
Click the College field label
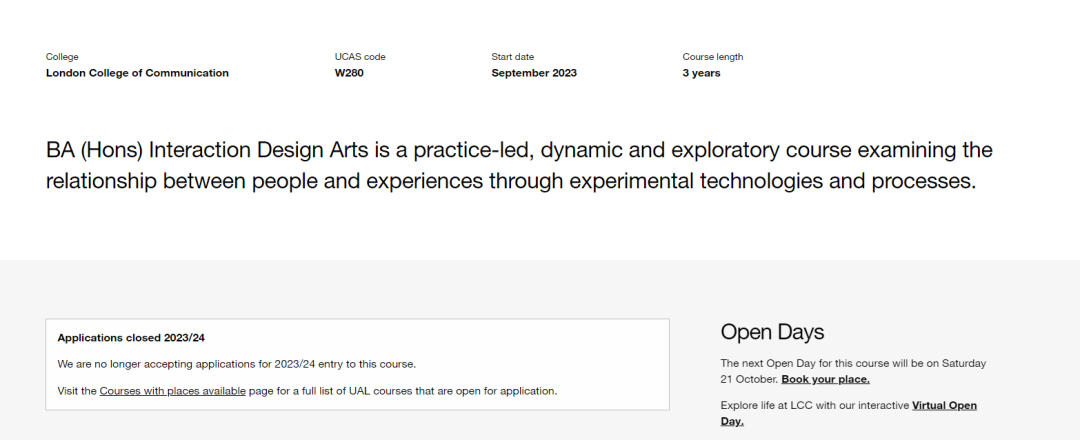(62, 57)
